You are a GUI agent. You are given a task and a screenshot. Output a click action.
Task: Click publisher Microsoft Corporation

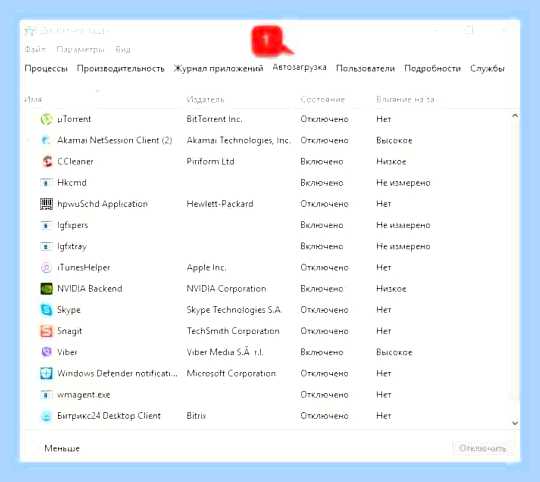pyautogui.click(x=231, y=374)
